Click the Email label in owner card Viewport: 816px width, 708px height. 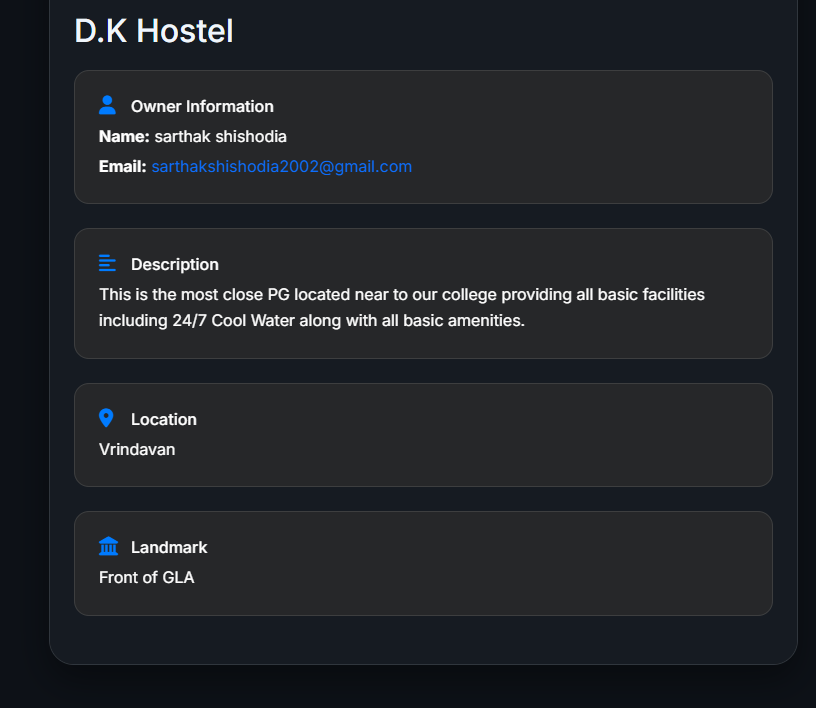tap(120, 166)
